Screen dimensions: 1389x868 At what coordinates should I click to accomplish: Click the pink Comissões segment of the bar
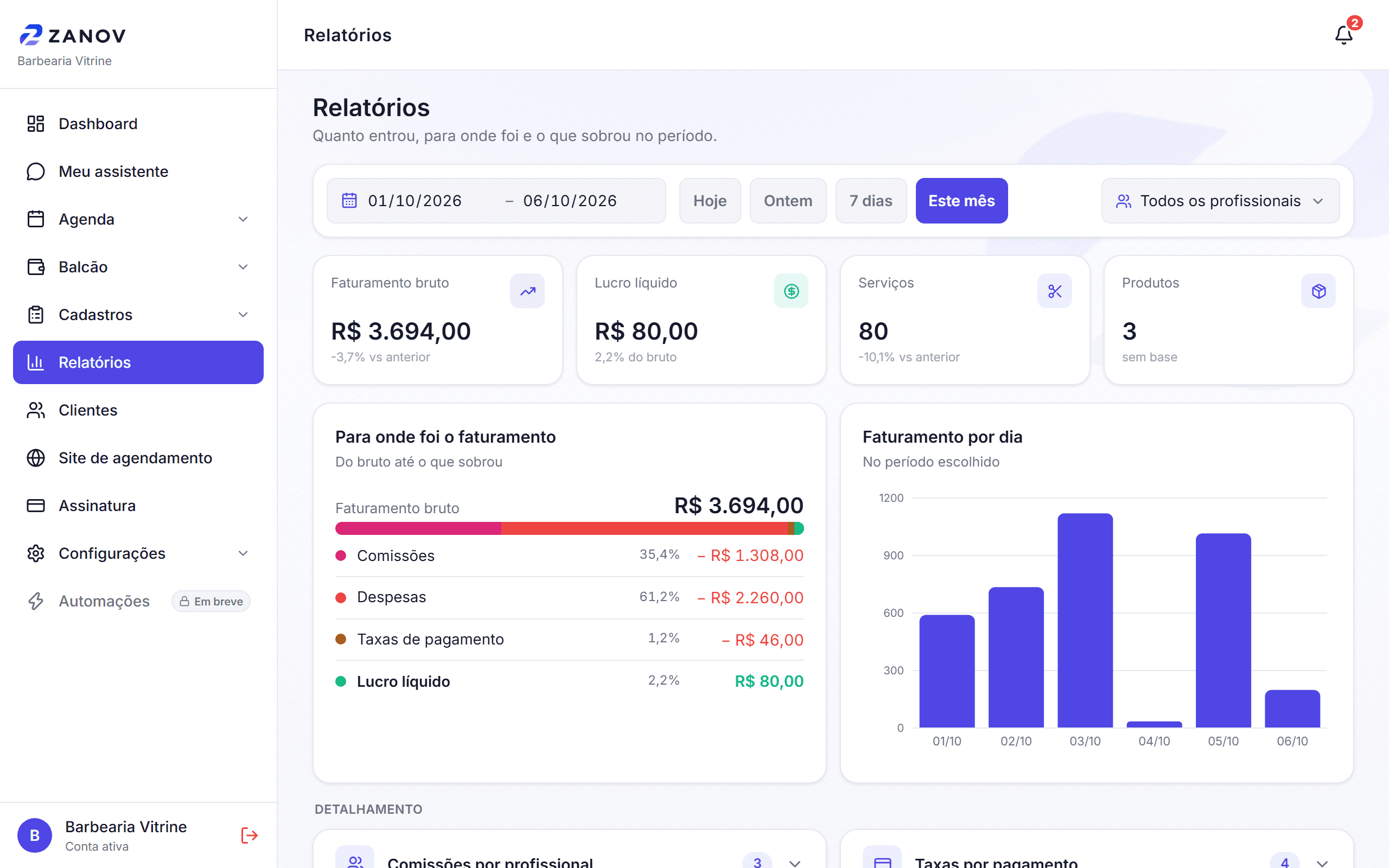click(418, 528)
